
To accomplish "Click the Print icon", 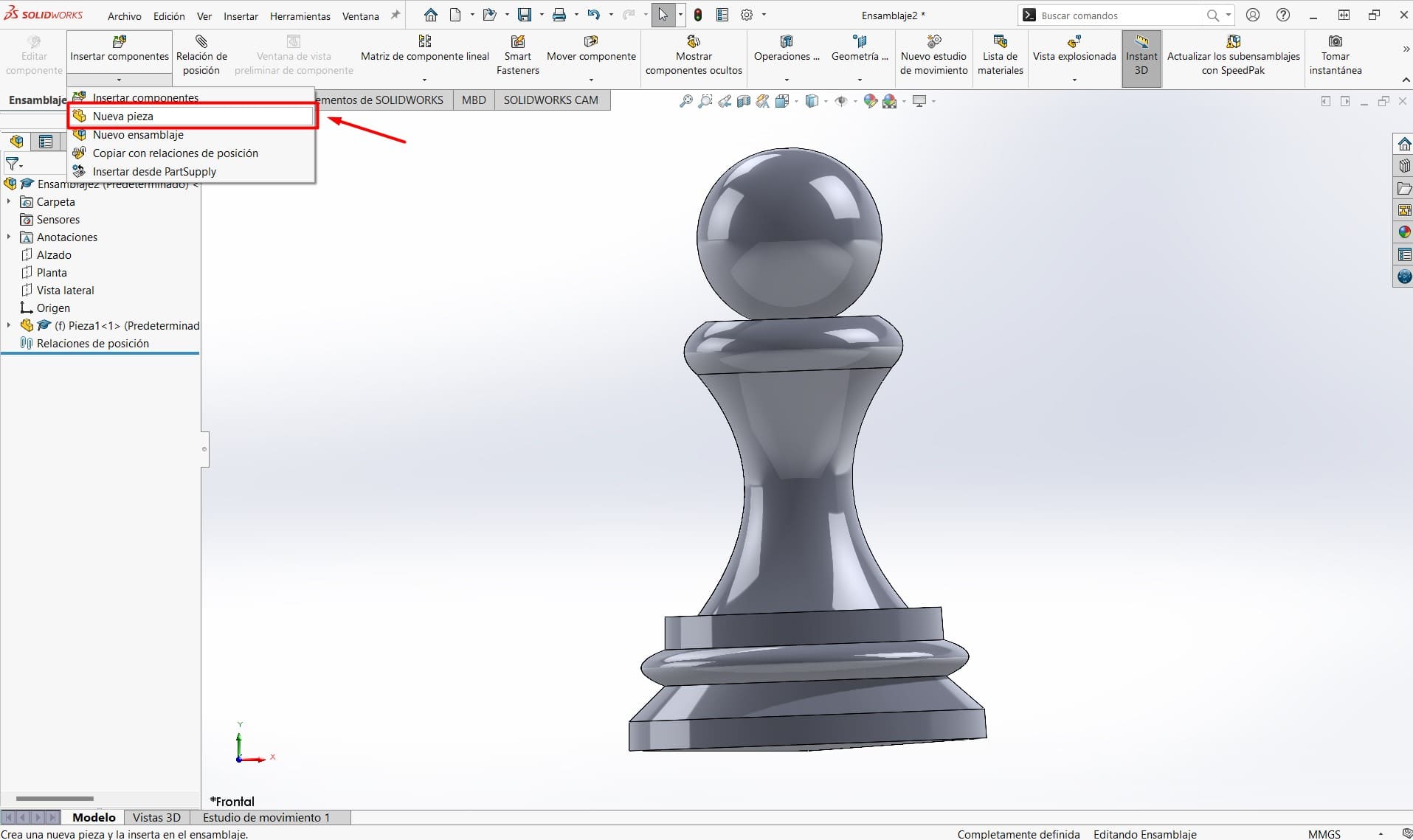I will 559,15.
